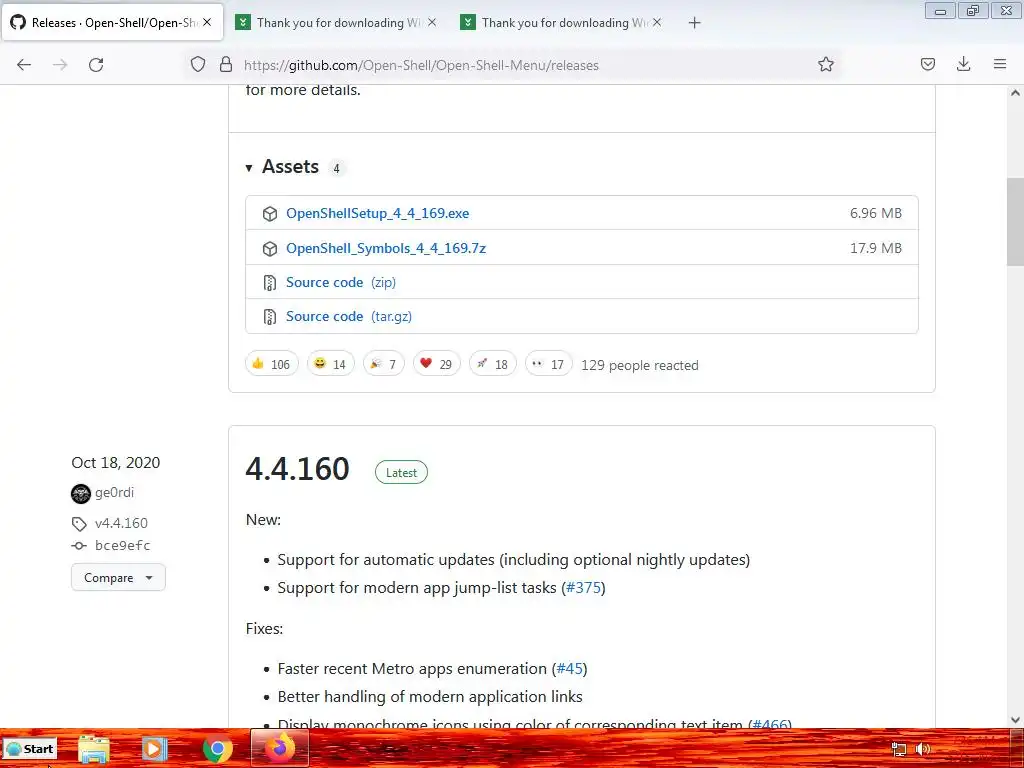Screen dimensions: 1024x768
Task: Open the v4.4.160 tag link
Action: click(121, 523)
